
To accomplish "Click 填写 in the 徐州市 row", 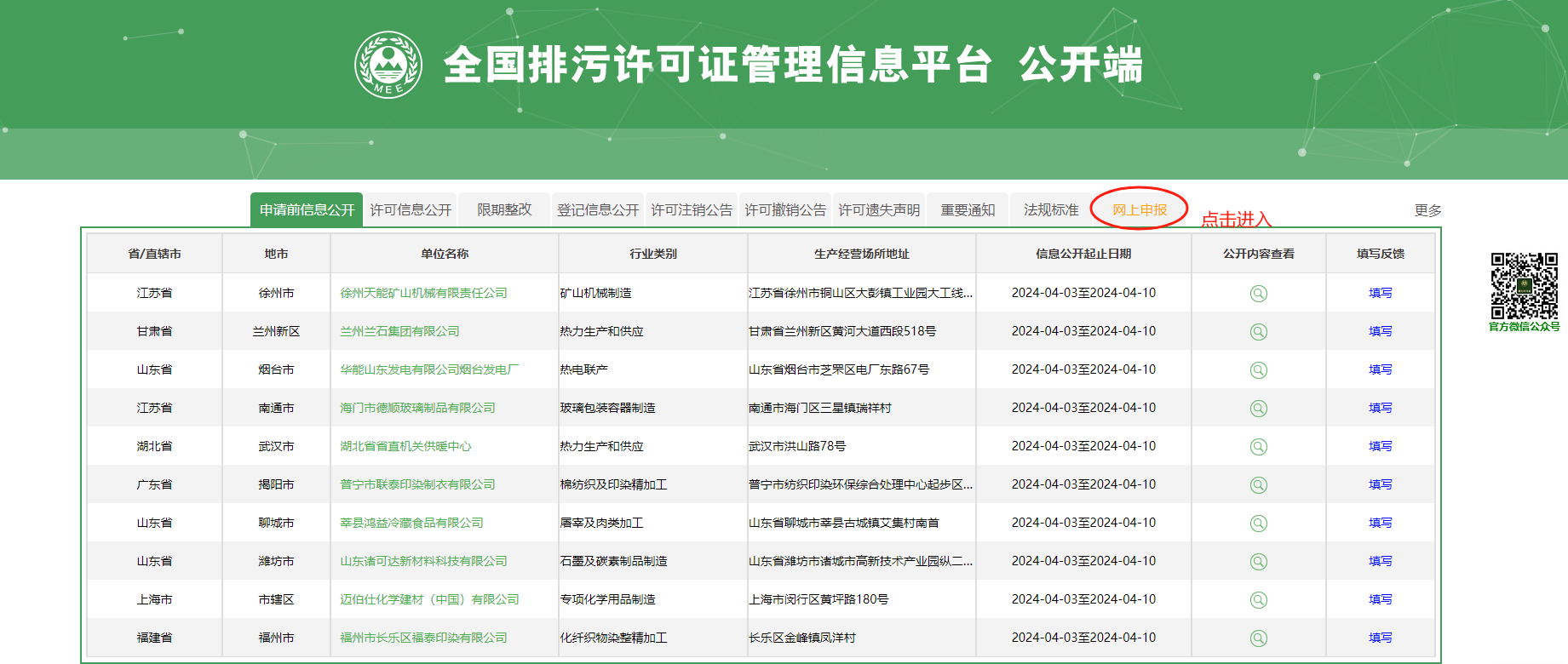I will pos(1380,293).
